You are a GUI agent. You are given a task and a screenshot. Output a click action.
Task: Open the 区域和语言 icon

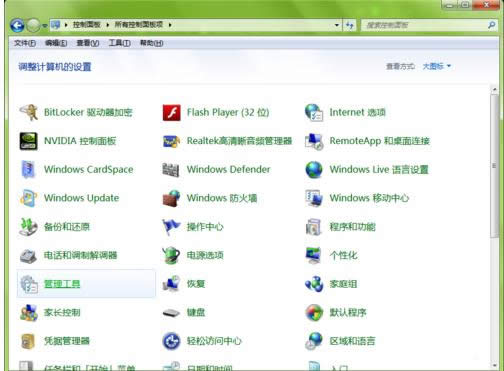pyautogui.click(x=314, y=341)
